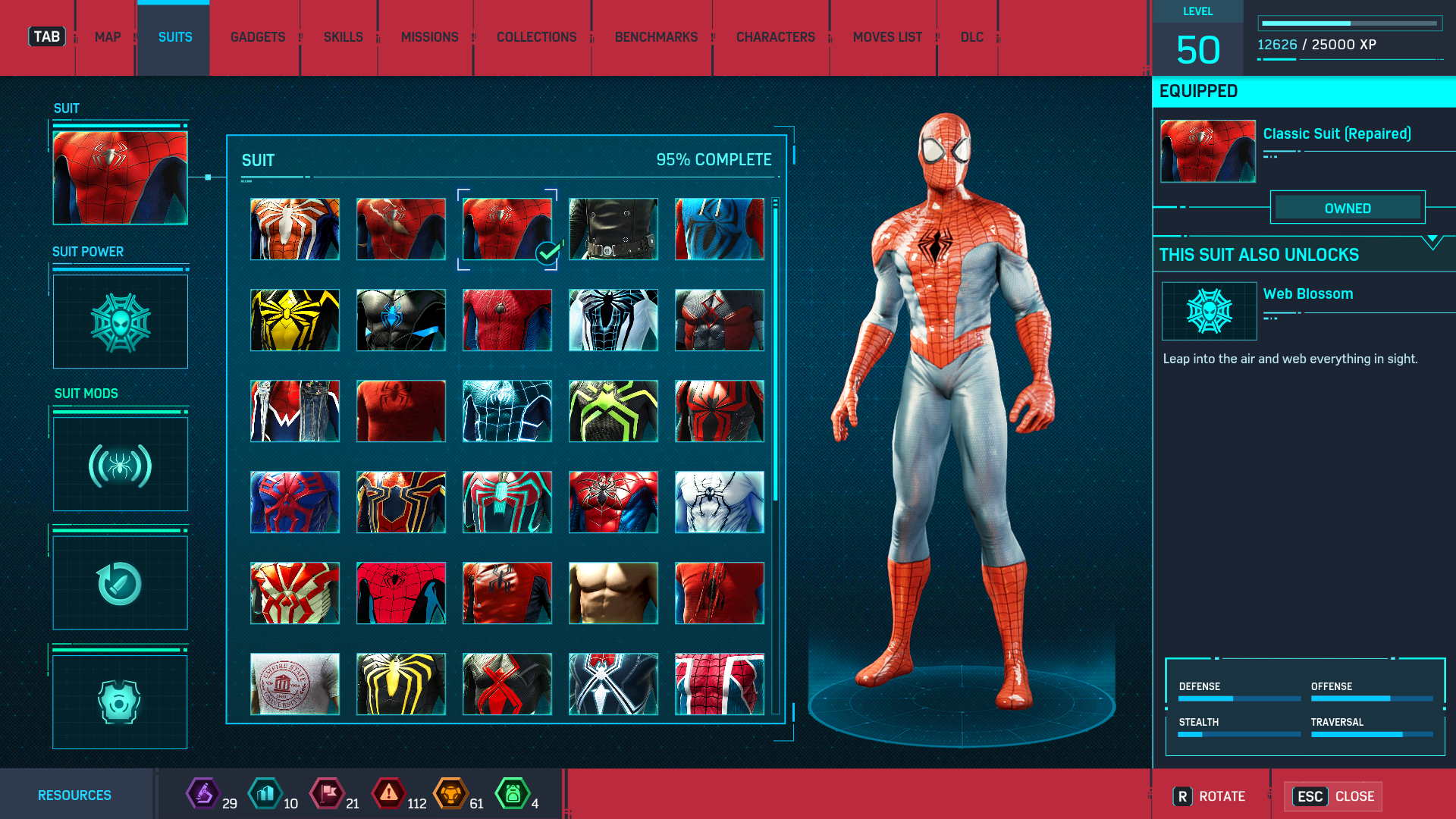
Task: Switch to the Gadgets tab
Action: (x=258, y=37)
